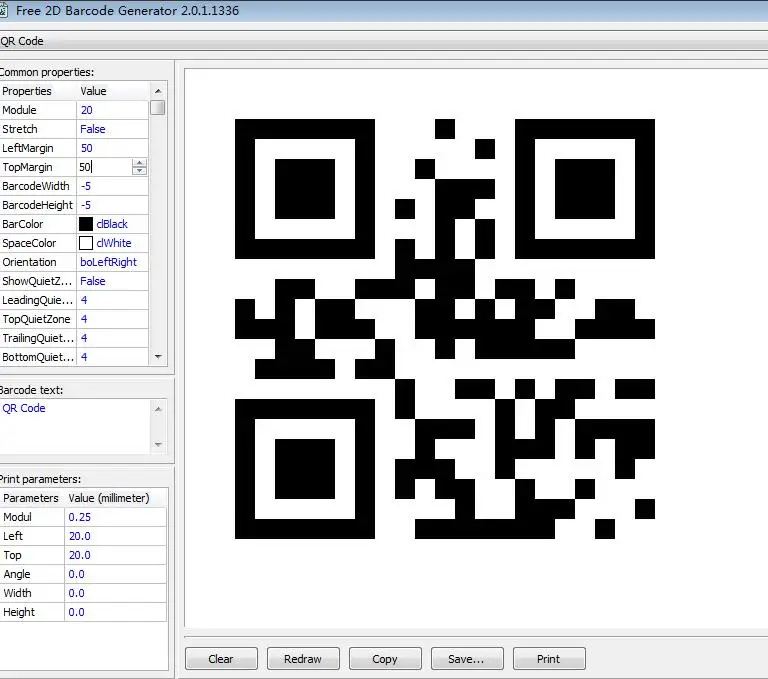Viewport: 768px width, 679px height.
Task: Click the barcode text scroll down arrow
Action: tap(158, 444)
